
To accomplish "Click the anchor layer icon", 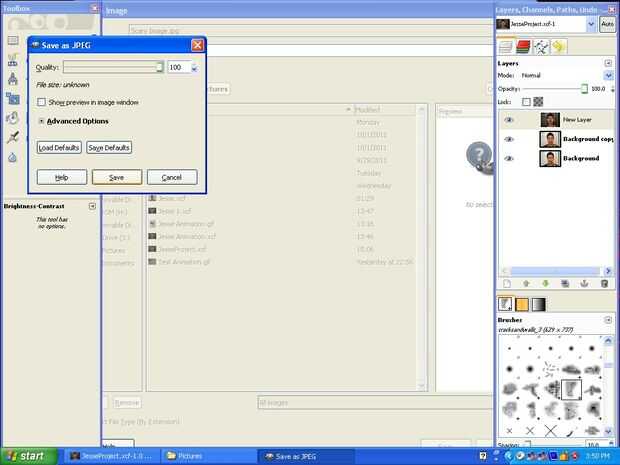I will point(584,284).
